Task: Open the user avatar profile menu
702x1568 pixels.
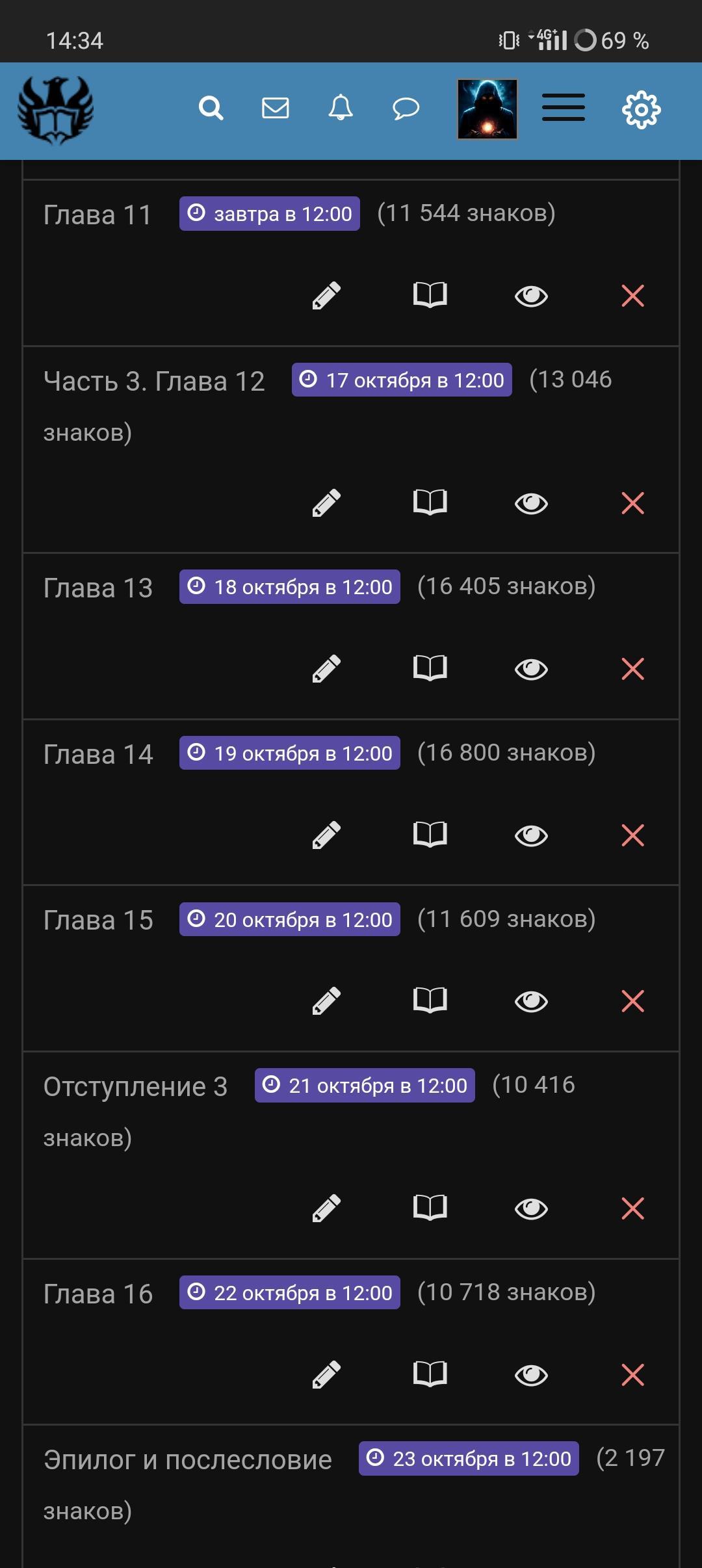Action: [x=487, y=109]
